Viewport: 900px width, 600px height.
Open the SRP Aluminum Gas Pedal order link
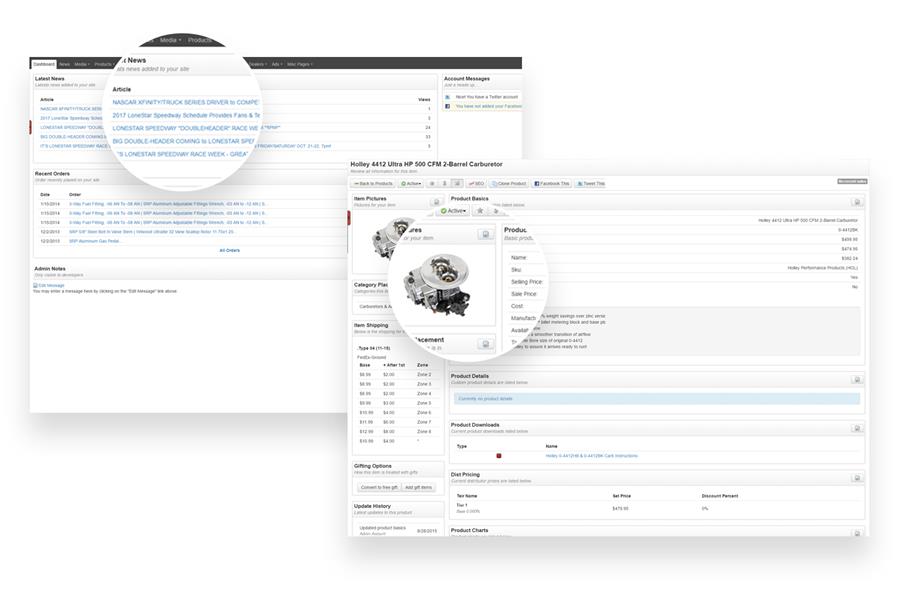(95, 241)
